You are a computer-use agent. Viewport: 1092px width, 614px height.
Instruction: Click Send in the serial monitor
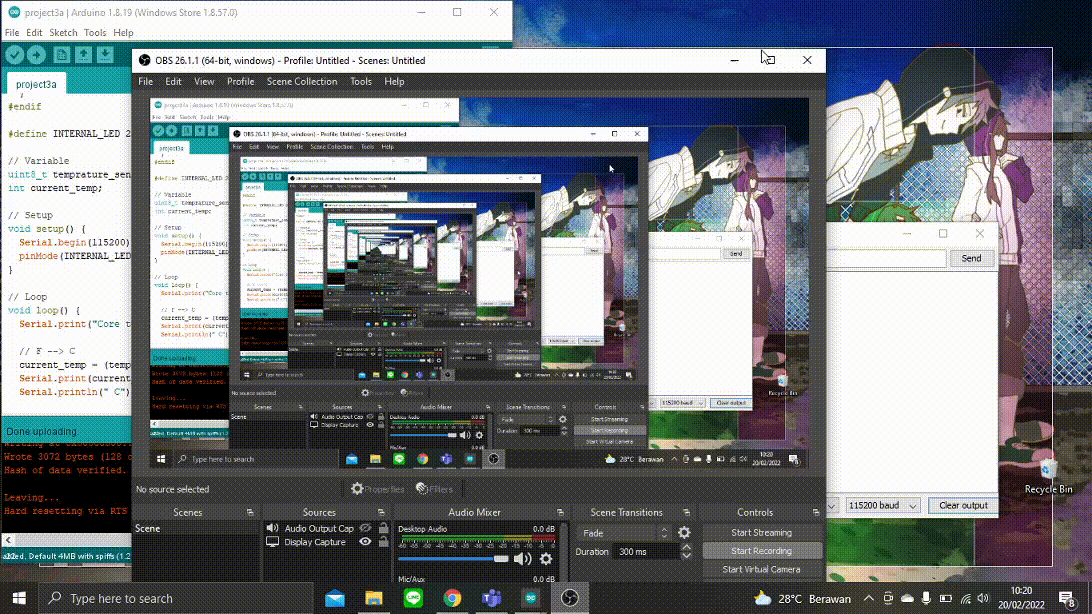(971, 258)
